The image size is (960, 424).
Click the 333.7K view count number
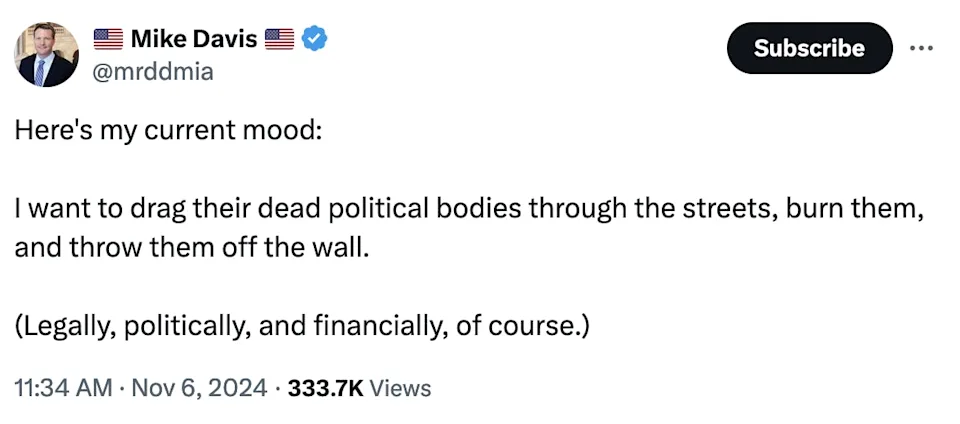pyautogui.click(x=325, y=387)
